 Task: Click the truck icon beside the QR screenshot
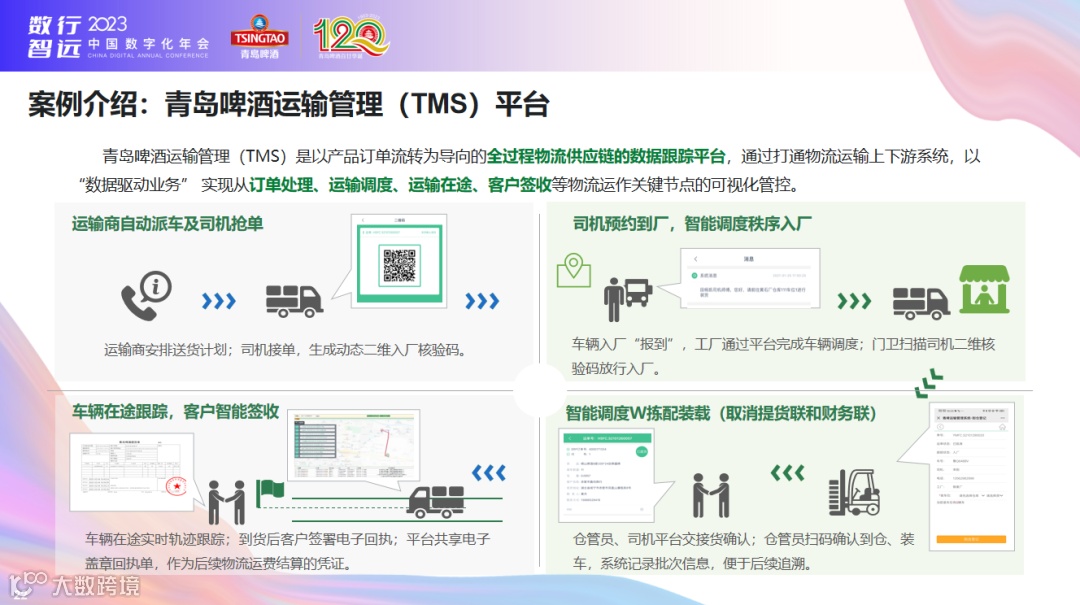[294, 301]
